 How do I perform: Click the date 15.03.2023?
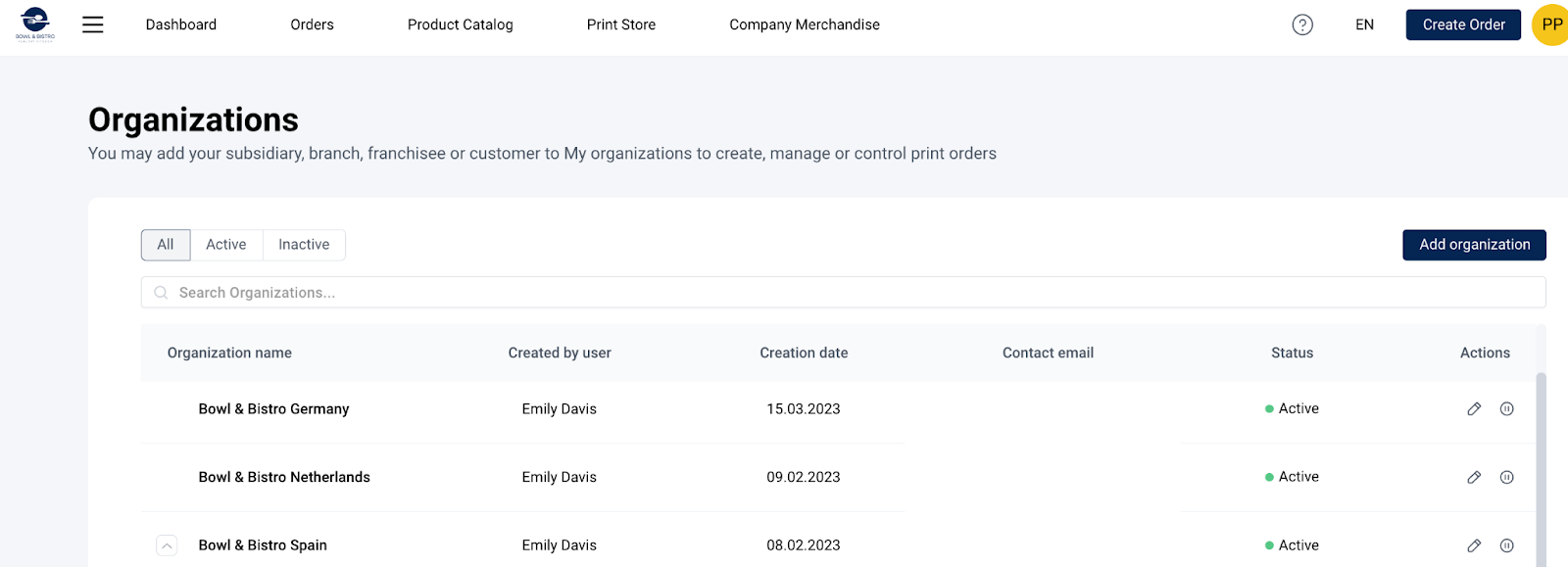click(x=804, y=409)
